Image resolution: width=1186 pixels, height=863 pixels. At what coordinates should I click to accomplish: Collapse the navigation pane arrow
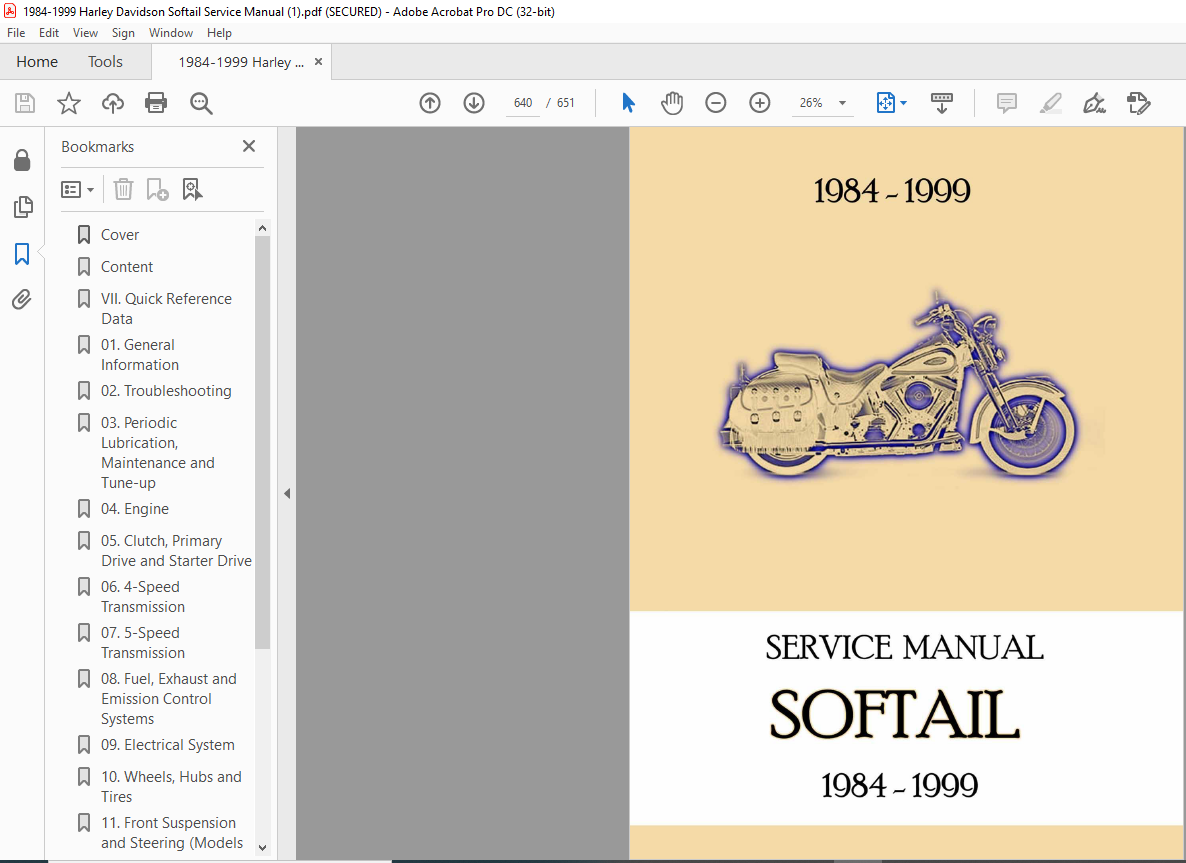tap(287, 494)
